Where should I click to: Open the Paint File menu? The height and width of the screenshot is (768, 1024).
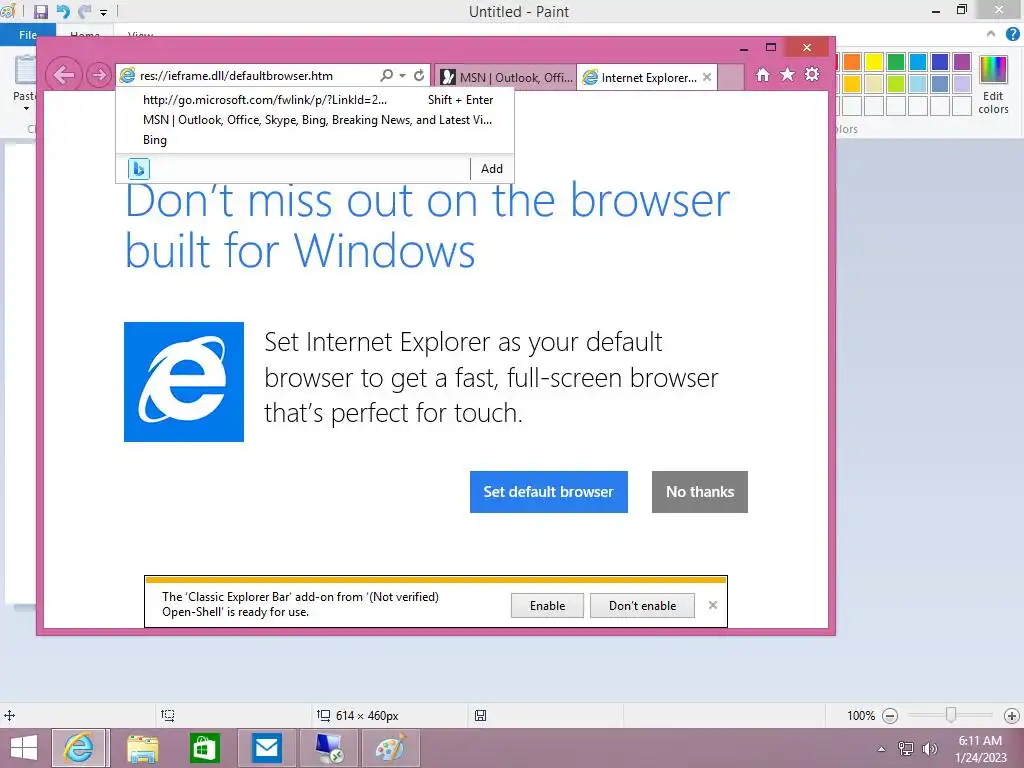point(27,35)
